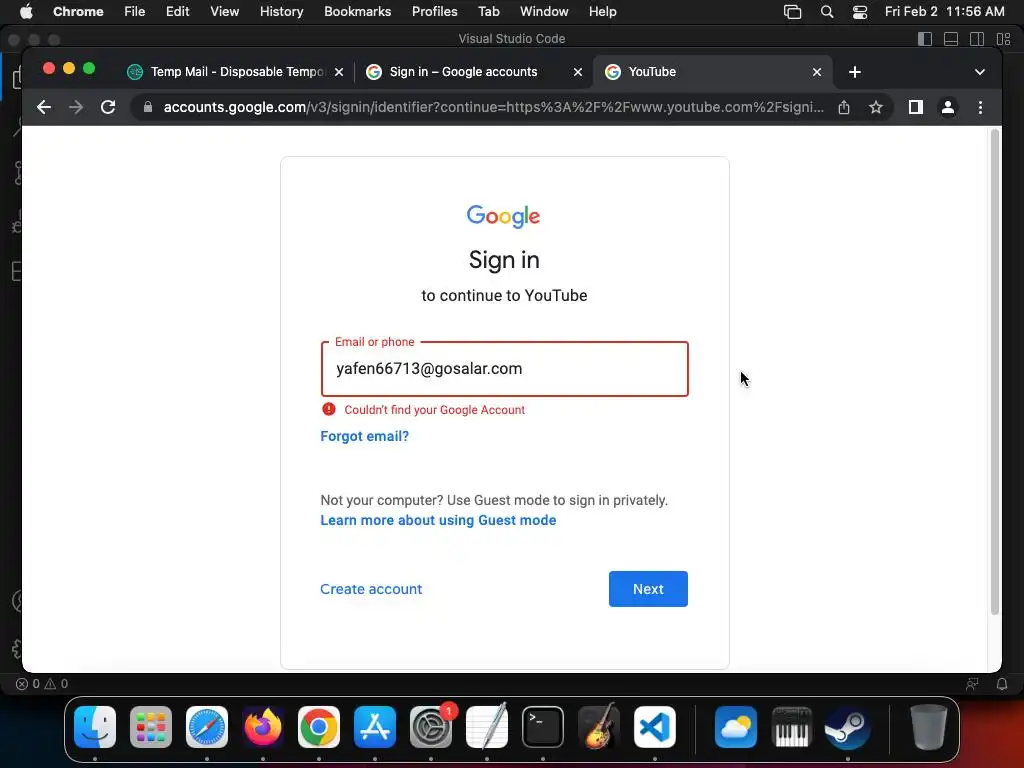Viewport: 1024px width, 768px height.
Task: Reload the Google sign-in page
Action: [x=108, y=107]
